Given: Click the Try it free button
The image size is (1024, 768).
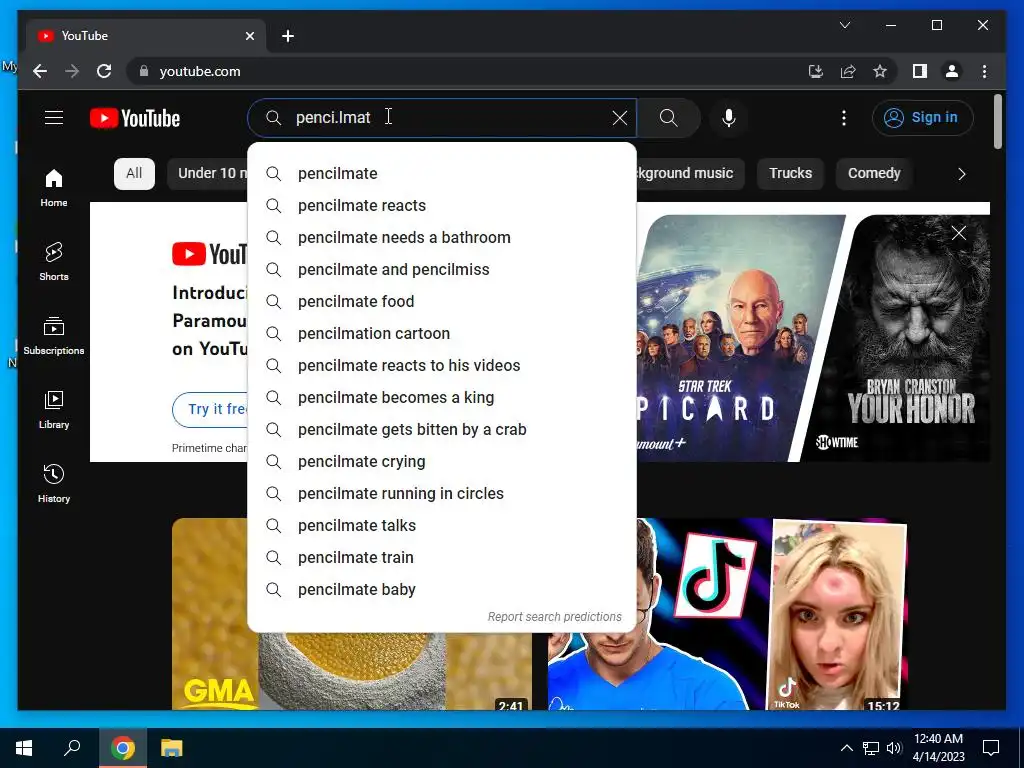Looking at the screenshot, I should tap(210, 409).
